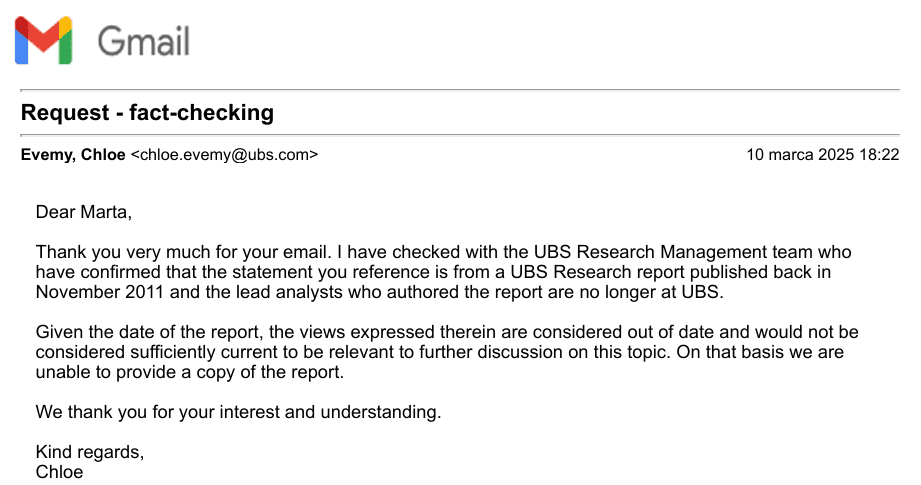
Task: Click the Gmail wordmark text
Action: 143,42
